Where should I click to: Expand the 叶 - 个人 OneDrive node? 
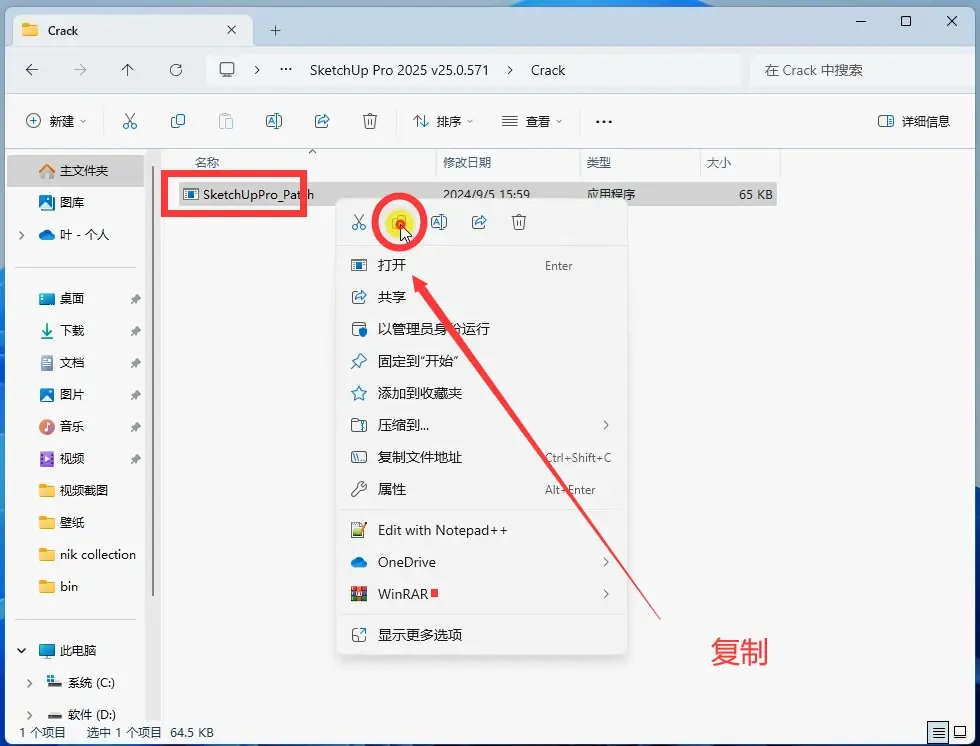click(22, 235)
